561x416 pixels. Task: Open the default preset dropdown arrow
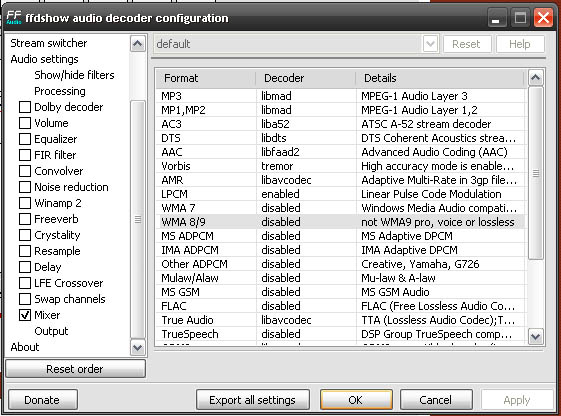click(x=430, y=44)
